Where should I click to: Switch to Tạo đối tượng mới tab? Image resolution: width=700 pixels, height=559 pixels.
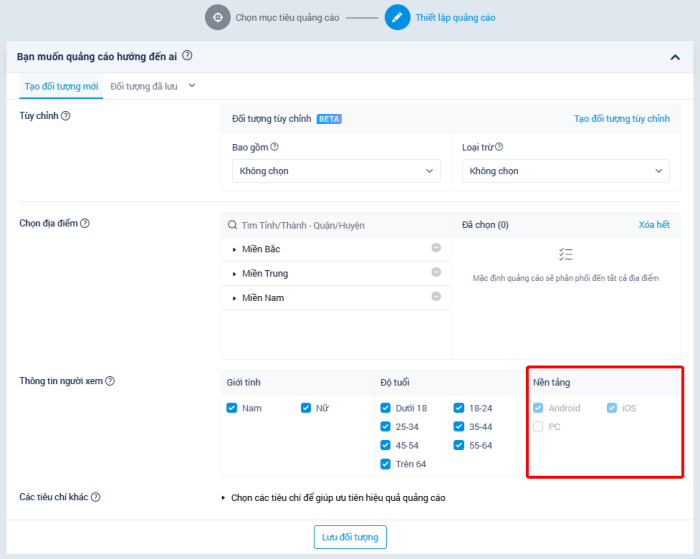tap(61, 87)
